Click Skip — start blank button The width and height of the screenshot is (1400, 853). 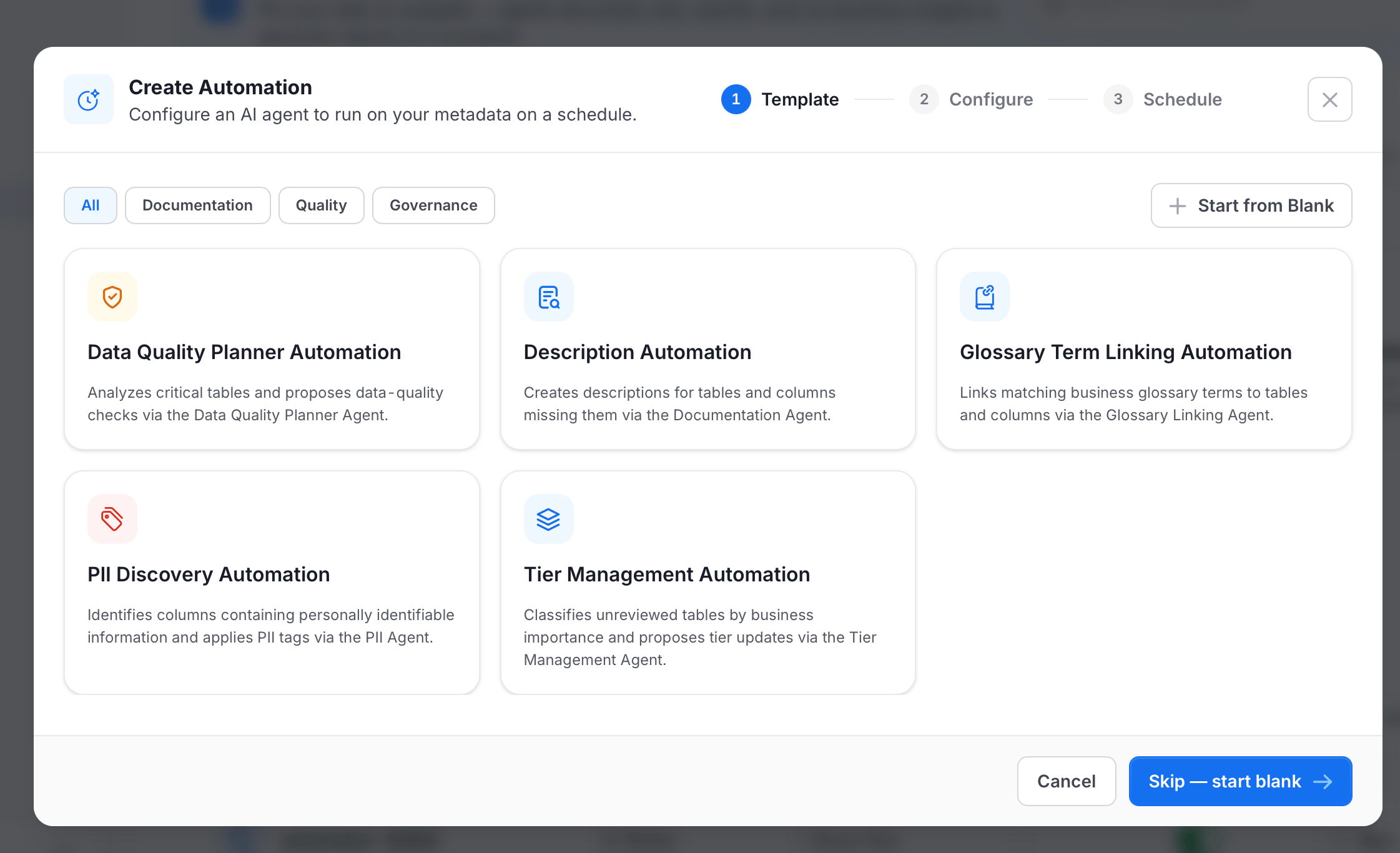(1240, 781)
